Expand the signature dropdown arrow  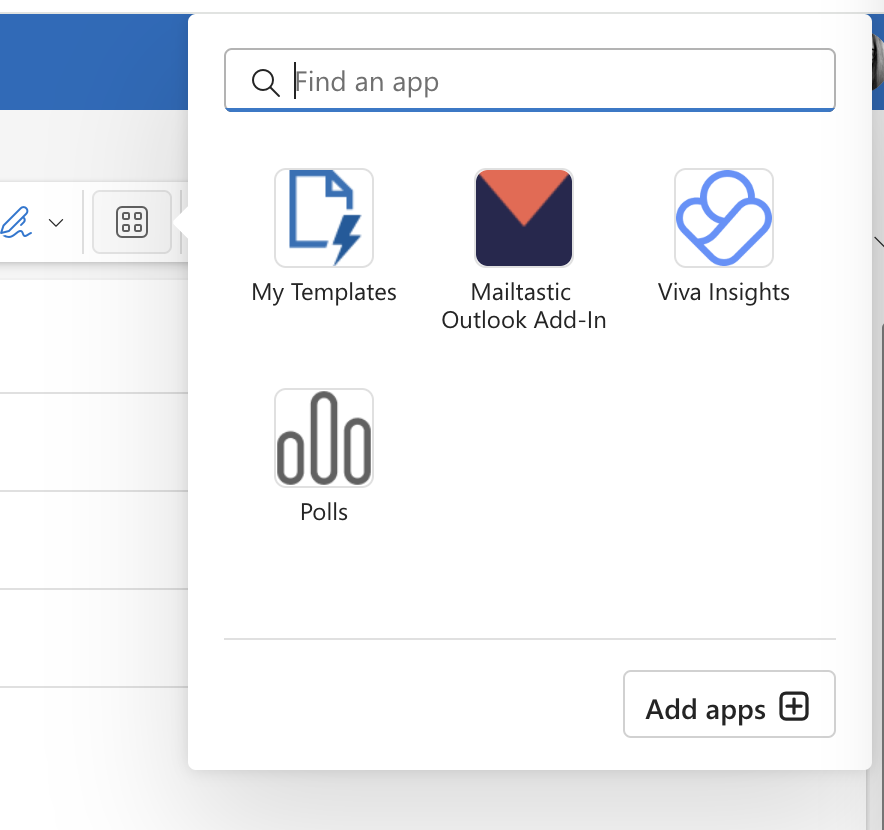pyautogui.click(x=56, y=223)
